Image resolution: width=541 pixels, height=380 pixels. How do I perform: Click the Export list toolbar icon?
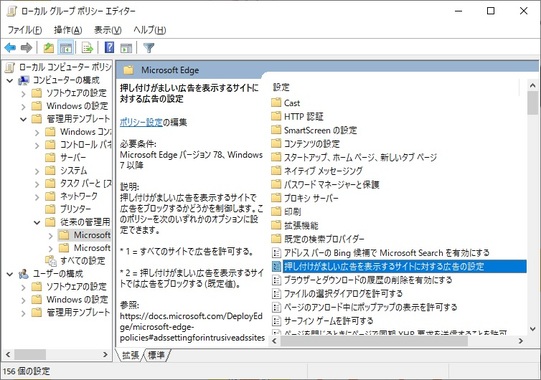tap(88, 48)
